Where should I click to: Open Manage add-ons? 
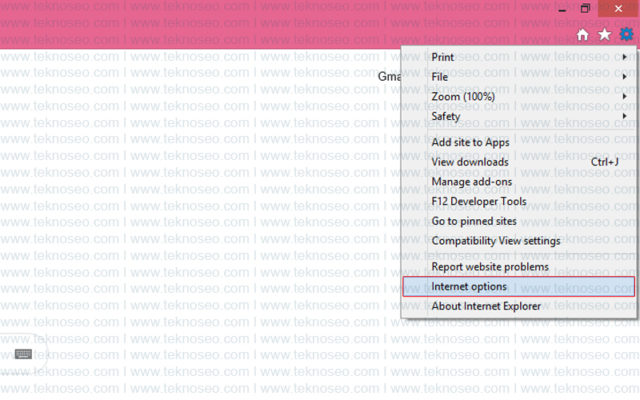point(518,182)
